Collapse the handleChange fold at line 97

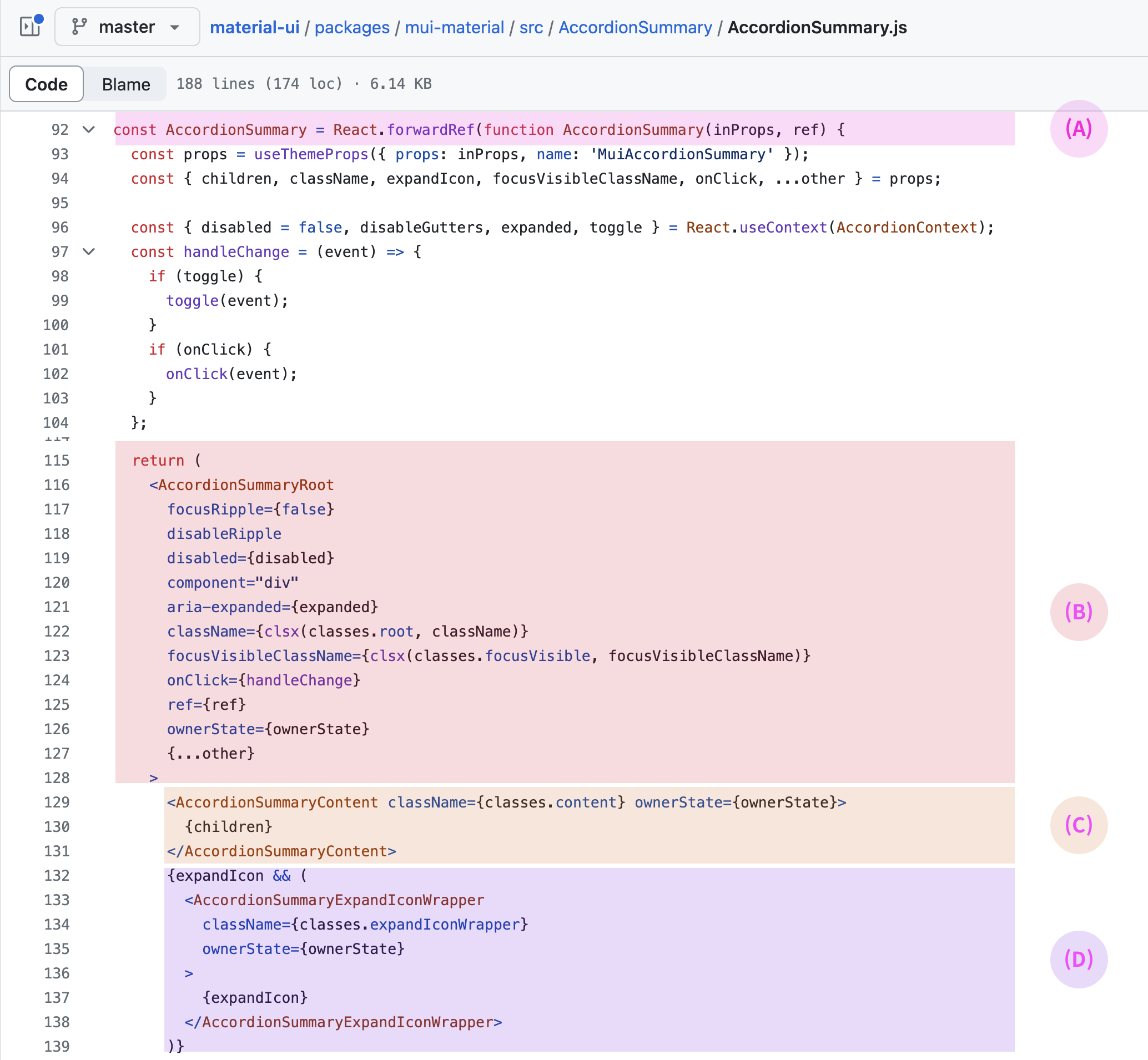89,252
